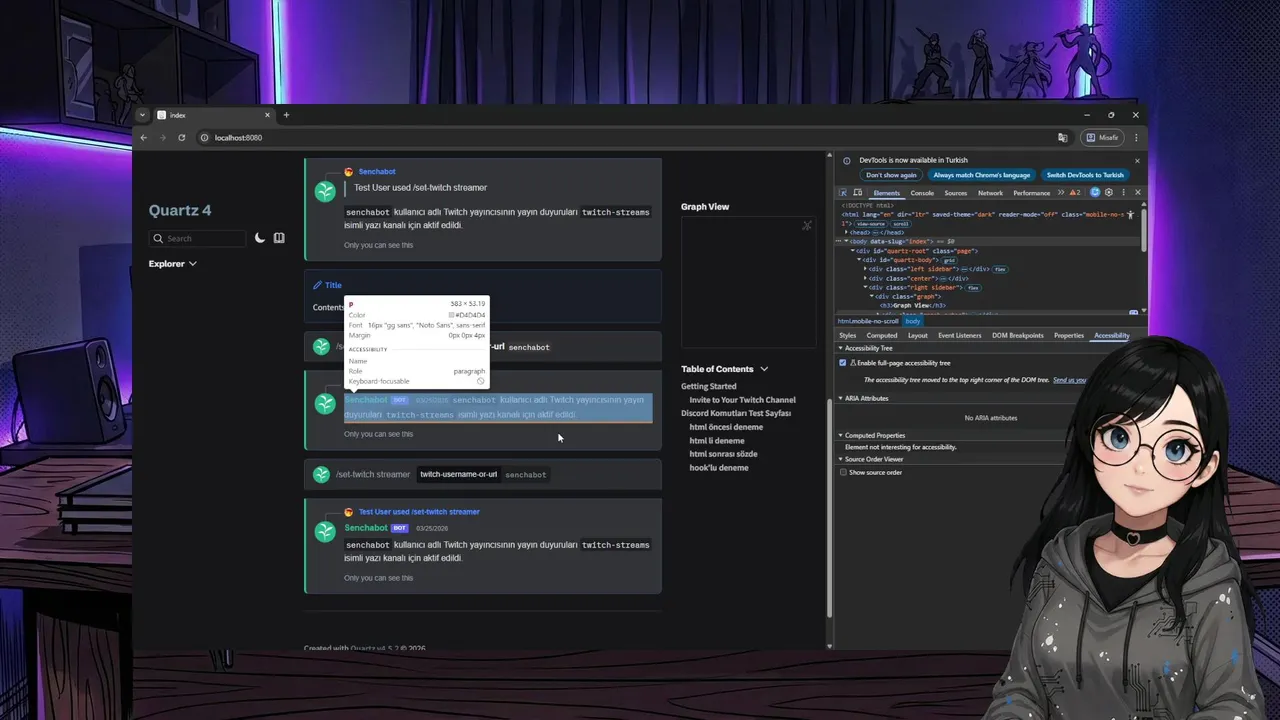Collapse the right sidebar div node
Image resolution: width=1280 pixels, height=720 pixels.
tap(865, 287)
